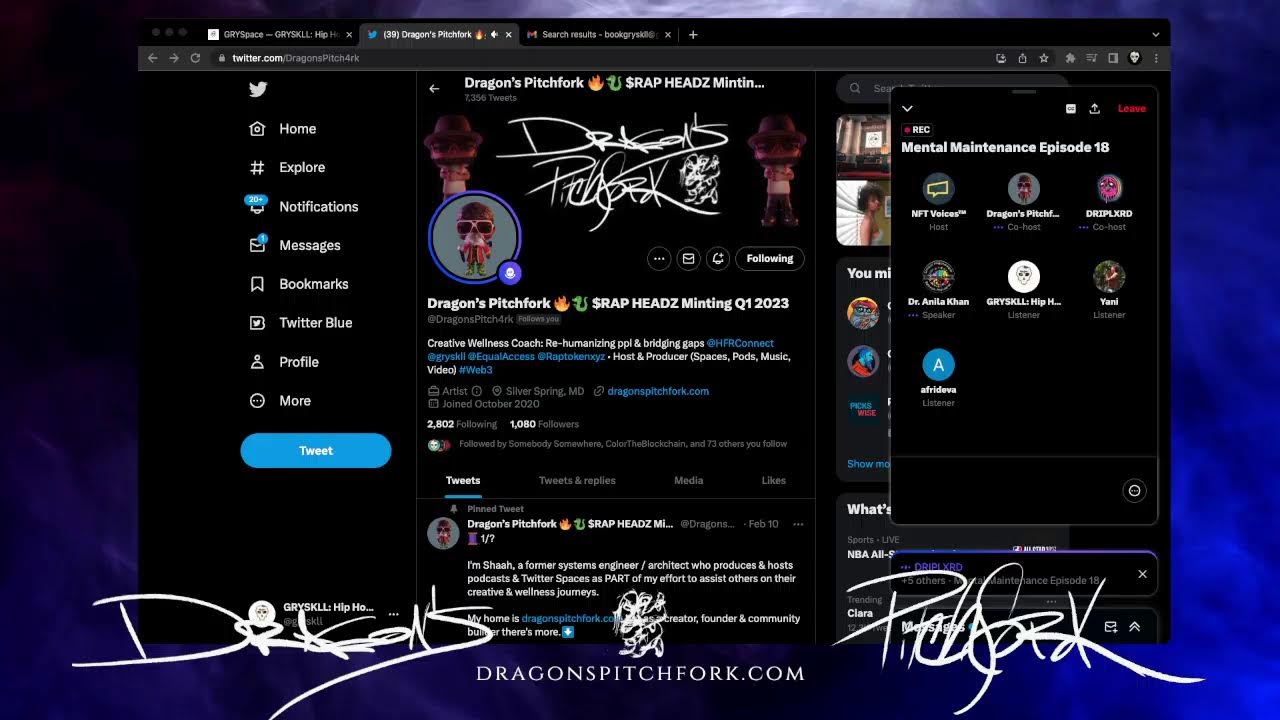Toggle captions in the Space panel
This screenshot has width=1280, height=720.
[1071, 108]
